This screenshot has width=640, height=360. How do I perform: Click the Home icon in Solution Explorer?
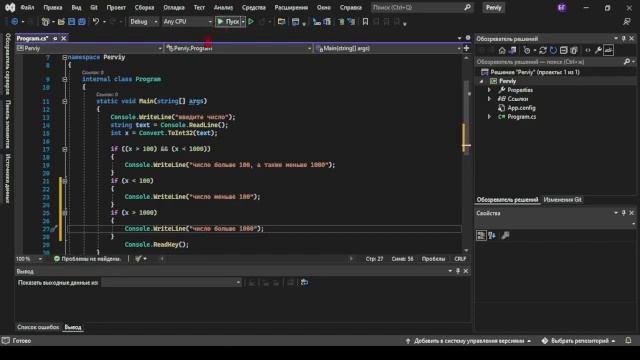(502, 50)
